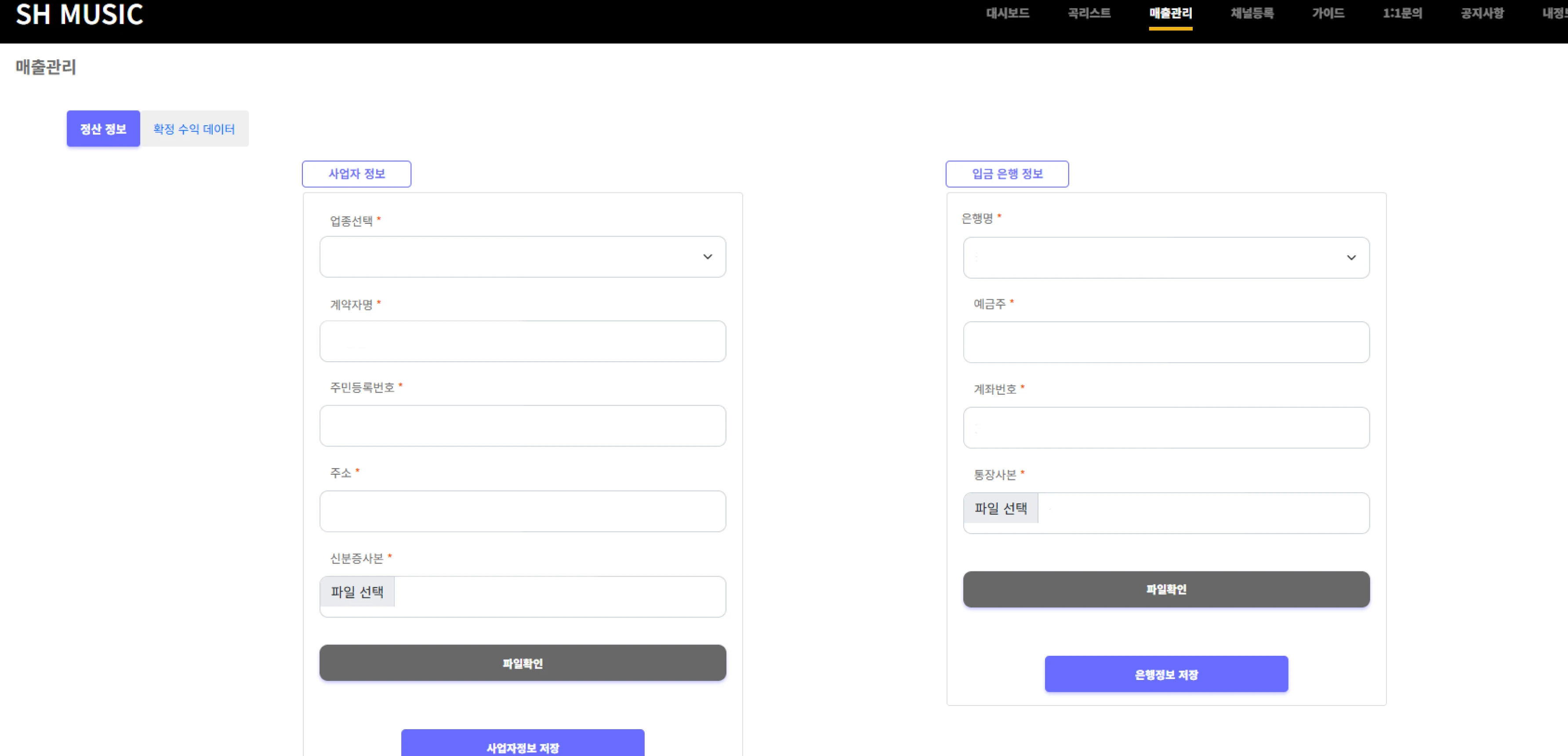
Task: Click 파일확인 under 통장사본
Action: (x=1165, y=589)
